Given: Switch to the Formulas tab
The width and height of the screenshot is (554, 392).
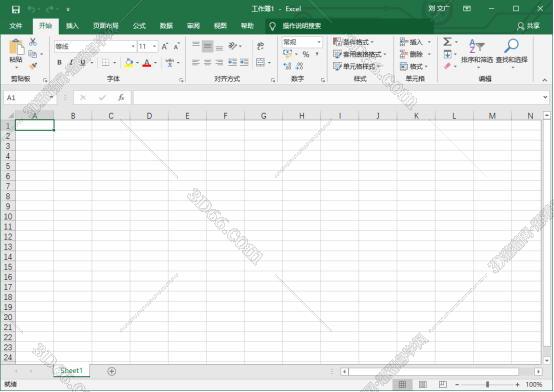Looking at the screenshot, I should [139, 26].
